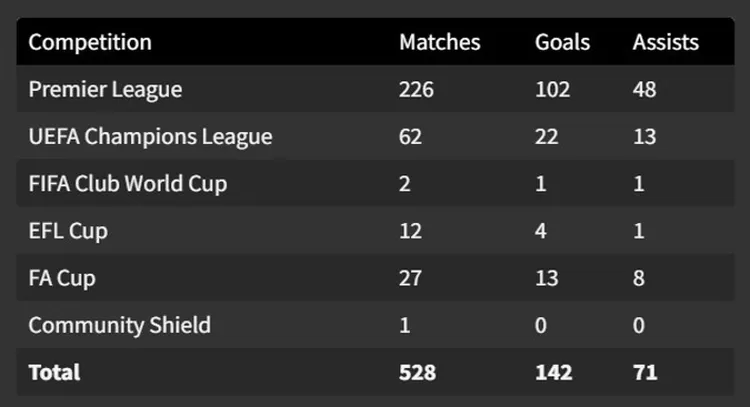Click Premier League assists value 48

pos(644,89)
